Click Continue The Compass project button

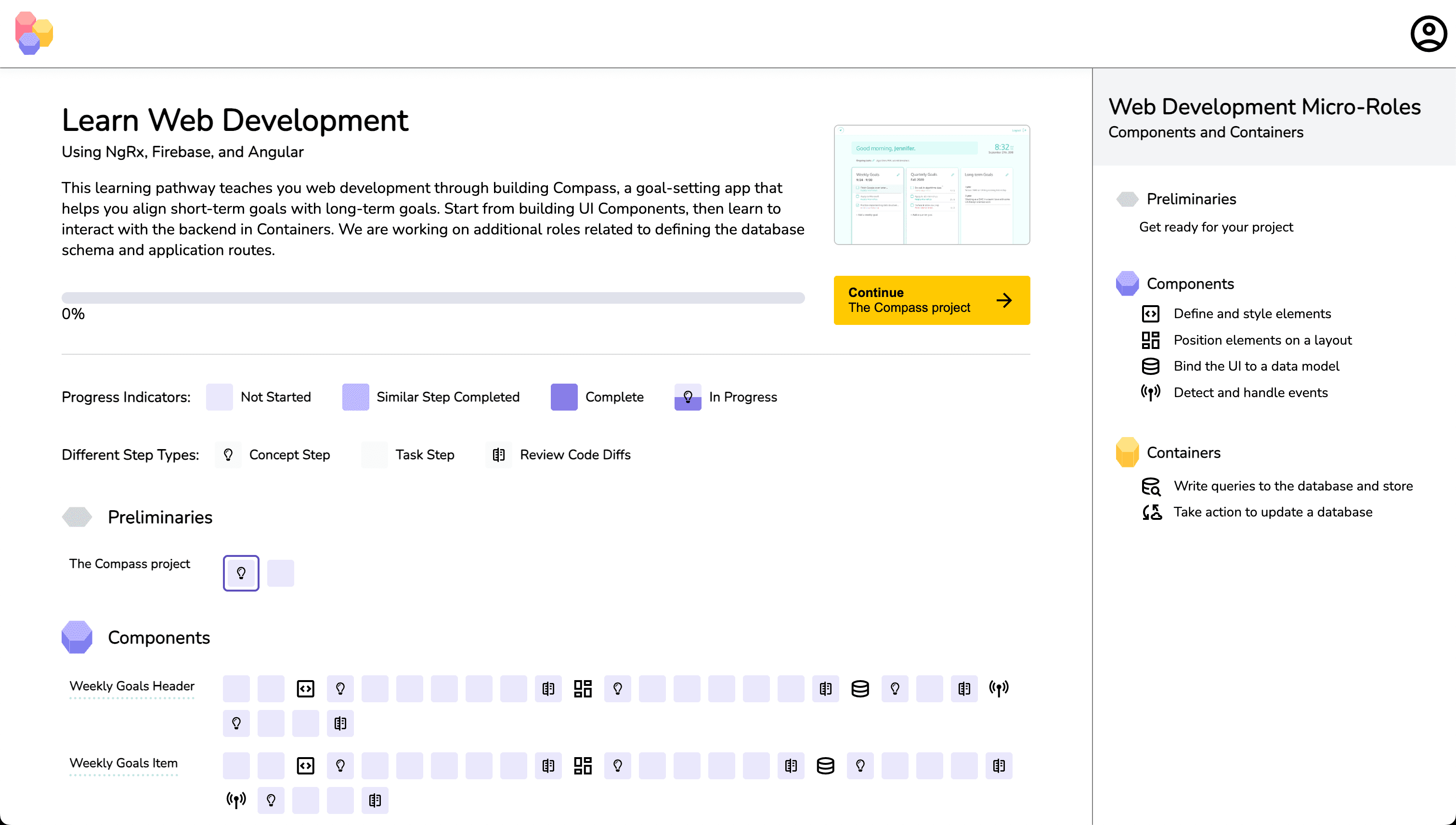(931, 300)
